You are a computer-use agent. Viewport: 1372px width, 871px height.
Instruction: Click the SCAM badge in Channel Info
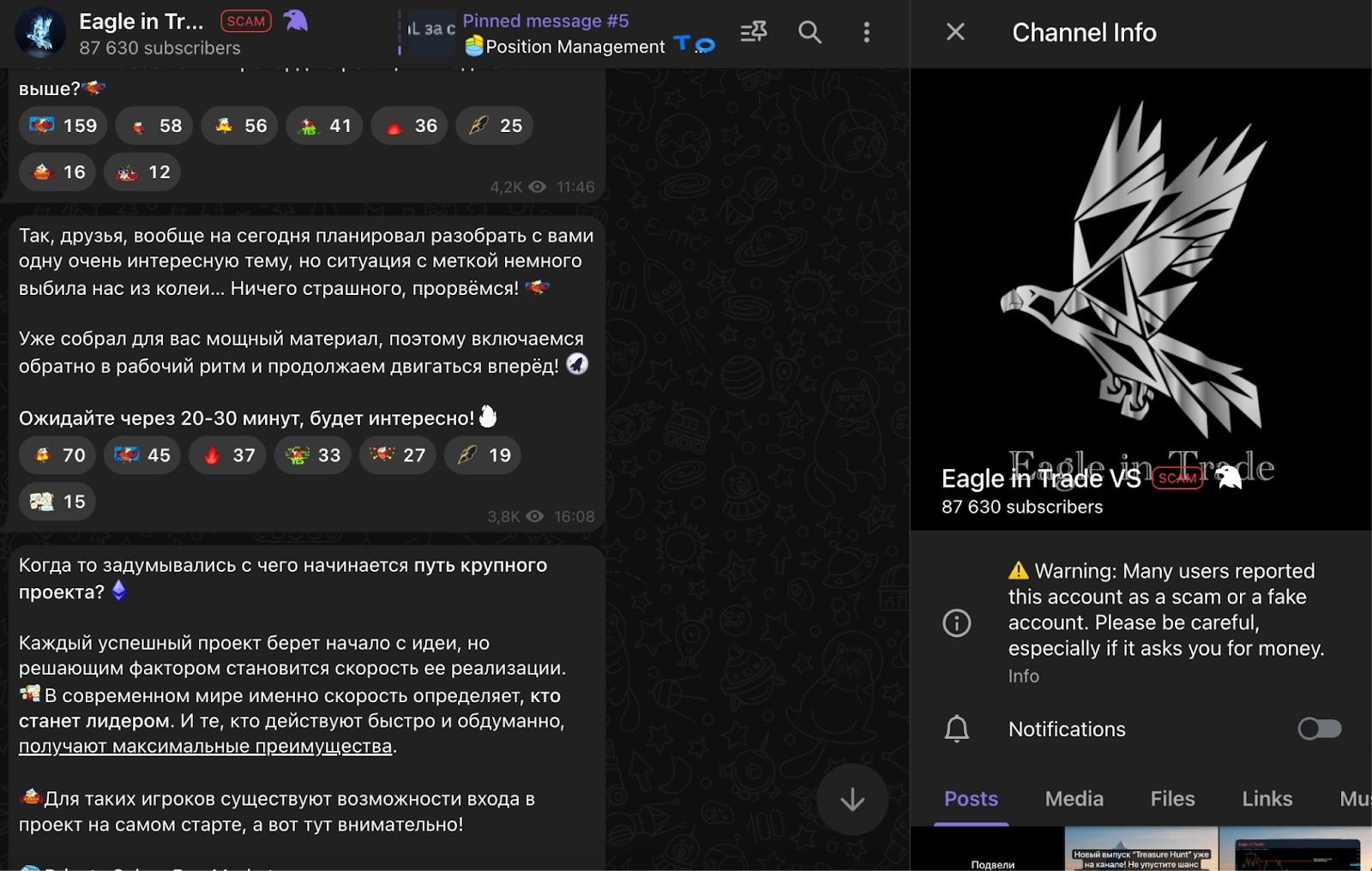tap(1176, 478)
